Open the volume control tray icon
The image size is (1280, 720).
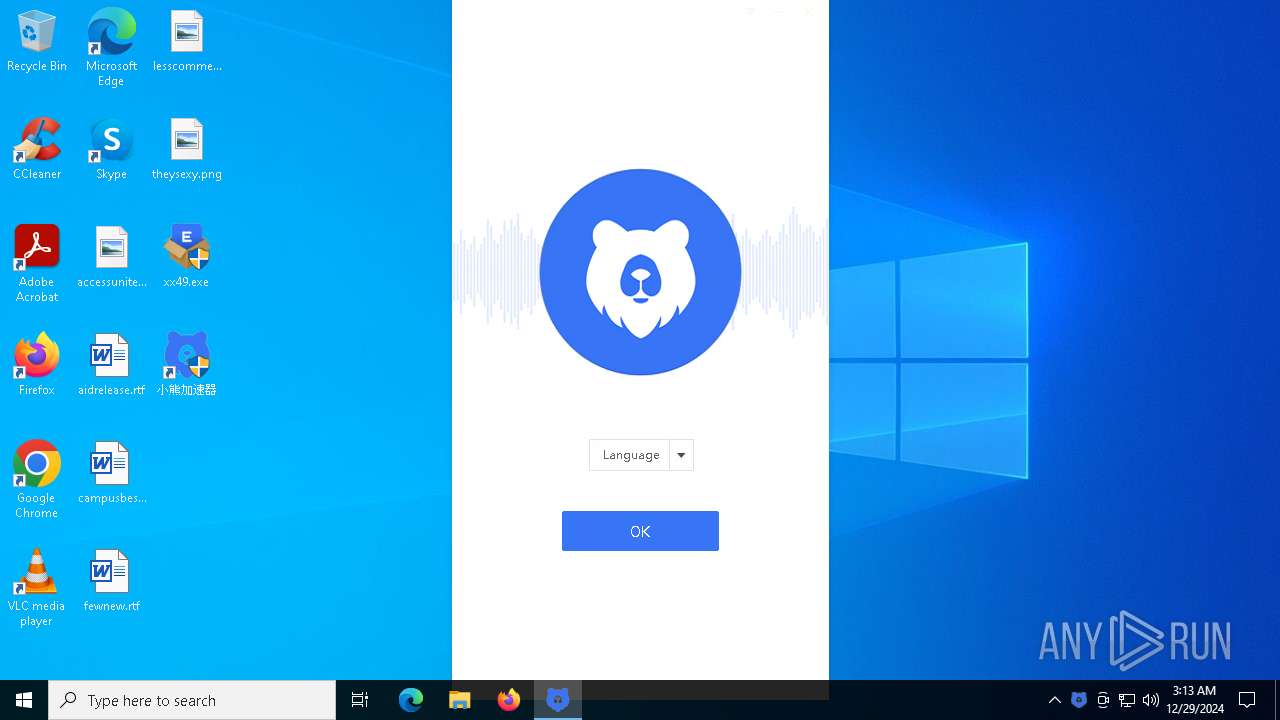pyautogui.click(x=1151, y=700)
